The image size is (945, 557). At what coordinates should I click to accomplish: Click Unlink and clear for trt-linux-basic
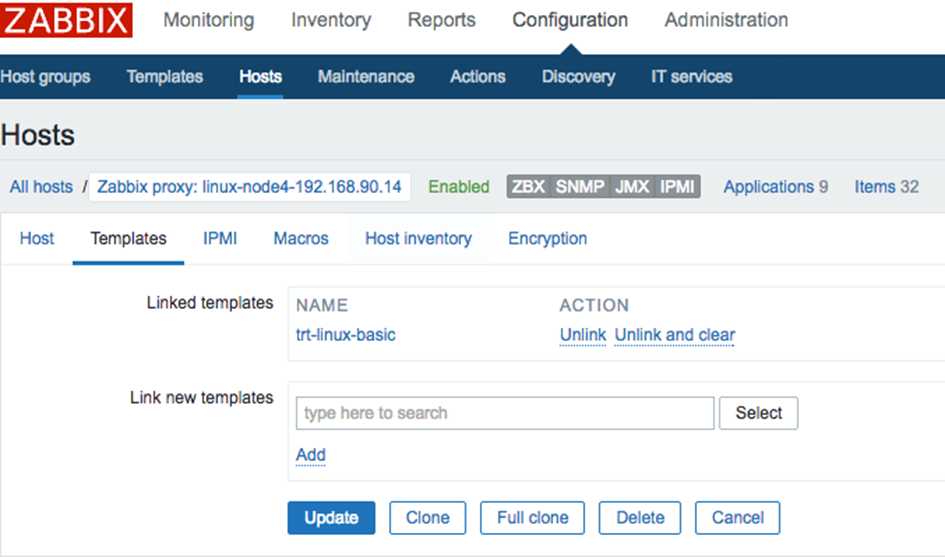coord(674,335)
